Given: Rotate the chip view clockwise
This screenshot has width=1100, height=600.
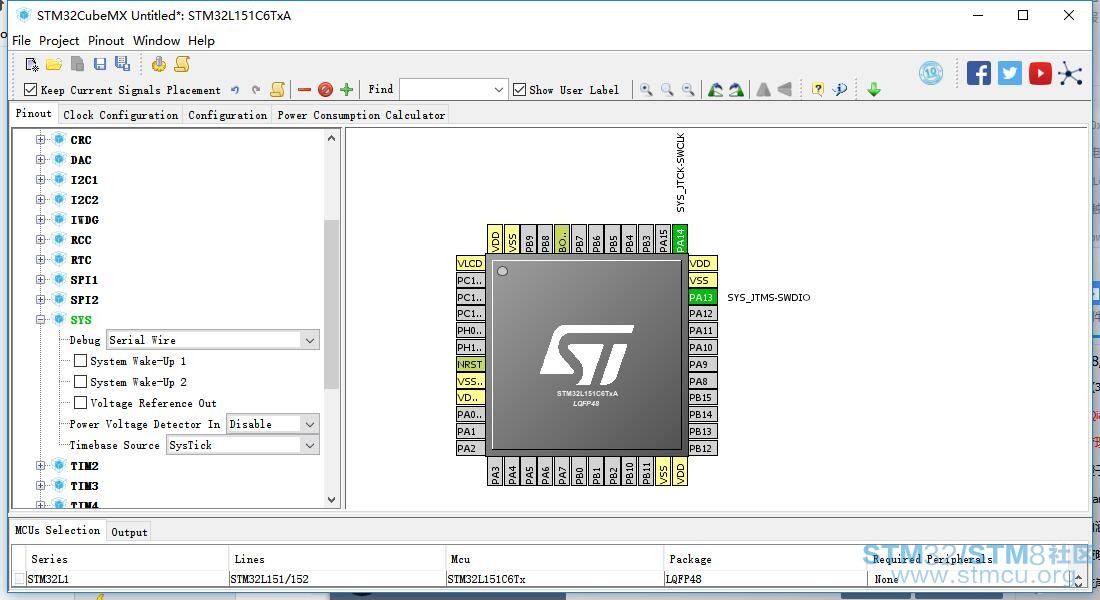Looking at the screenshot, I should pos(716,90).
